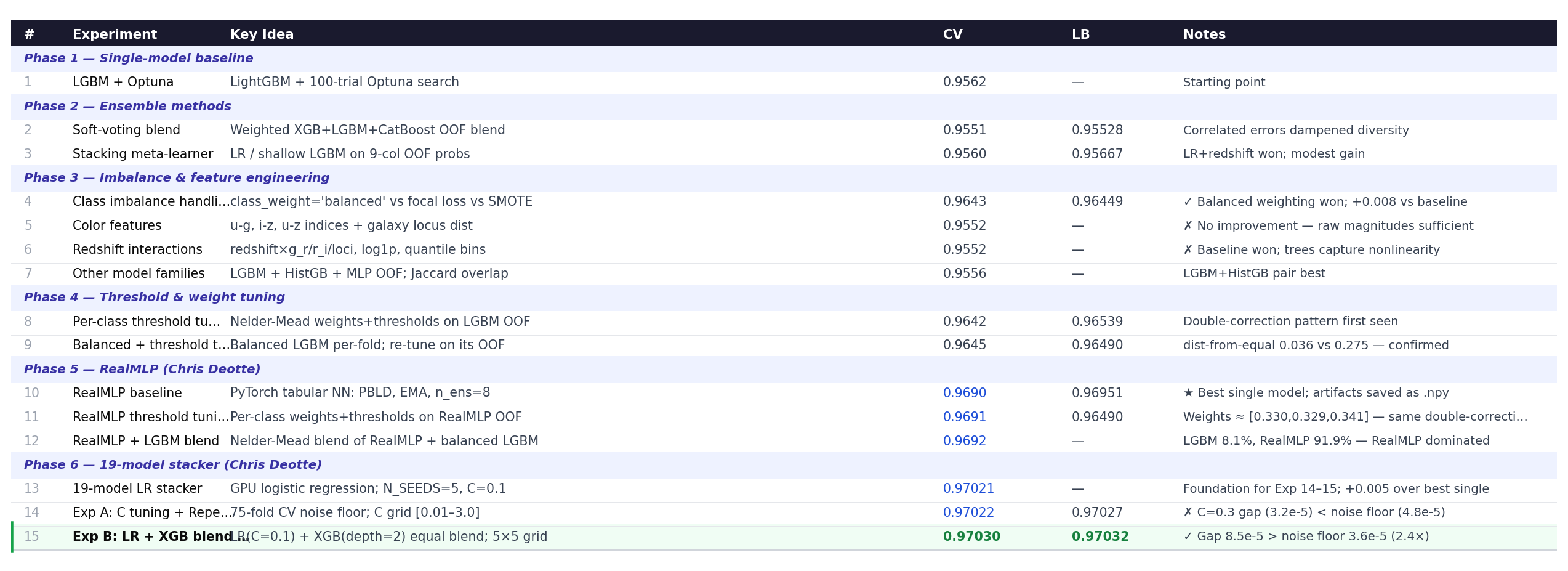Click the Notes column header
Image resolution: width=1568 pixels, height=571 pixels.
click(x=1204, y=34)
